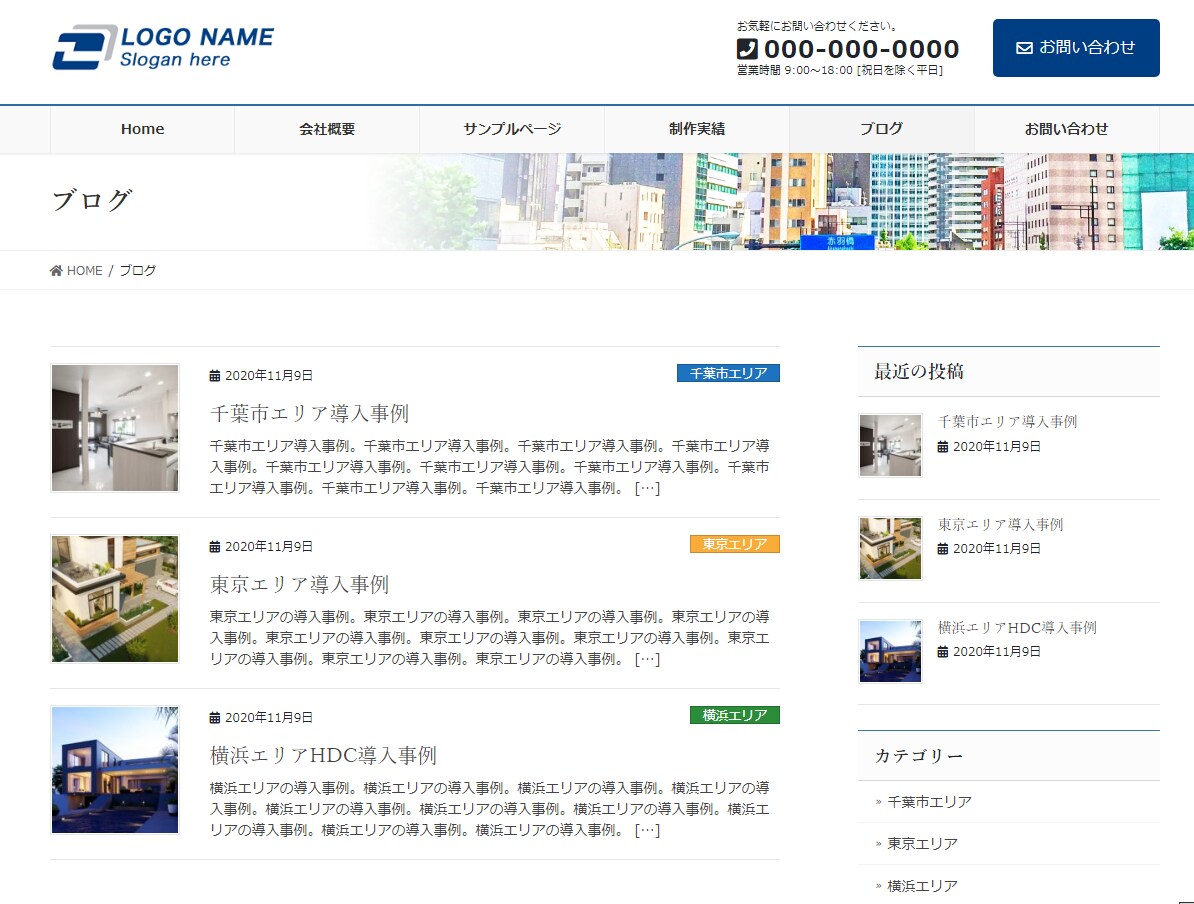Select the ブログ navigation item

click(882, 129)
